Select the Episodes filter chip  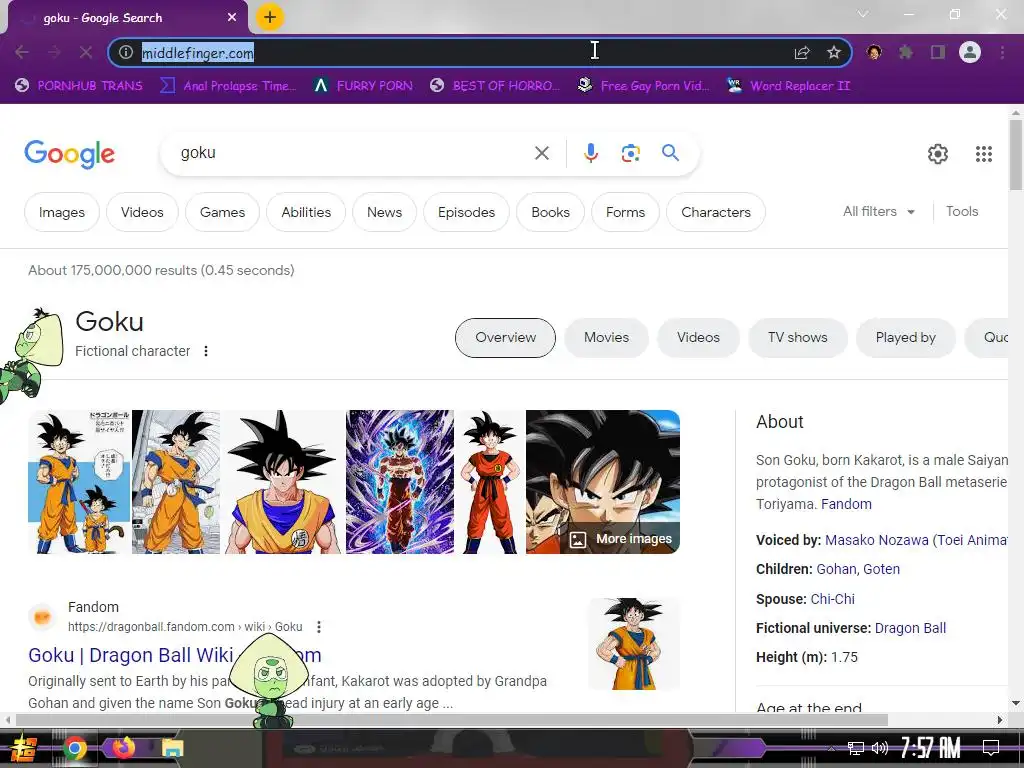(x=466, y=212)
